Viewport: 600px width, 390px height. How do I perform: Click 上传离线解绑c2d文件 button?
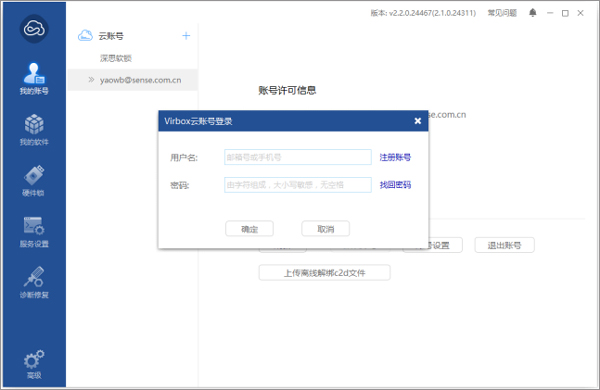tap(324, 273)
